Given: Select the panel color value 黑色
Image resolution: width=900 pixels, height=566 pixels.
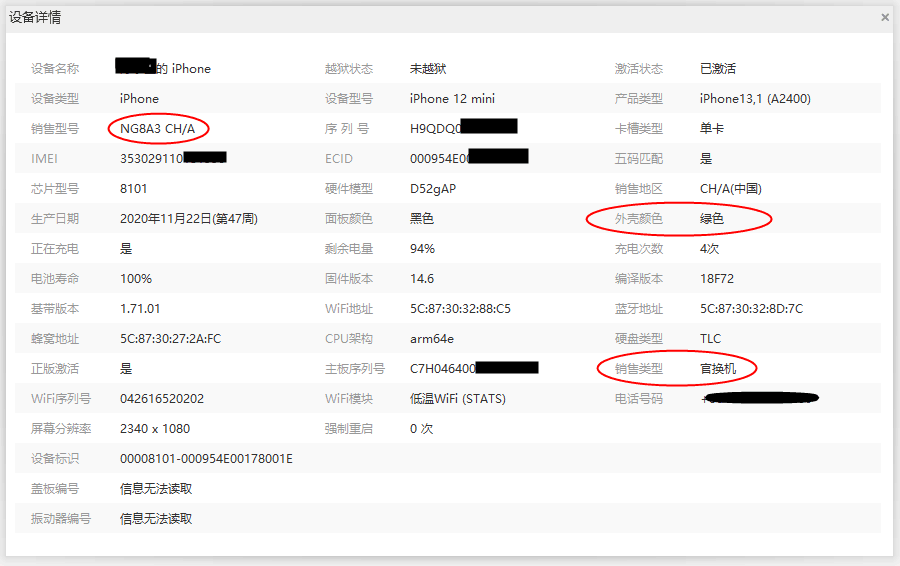Looking at the screenshot, I should (422, 219).
